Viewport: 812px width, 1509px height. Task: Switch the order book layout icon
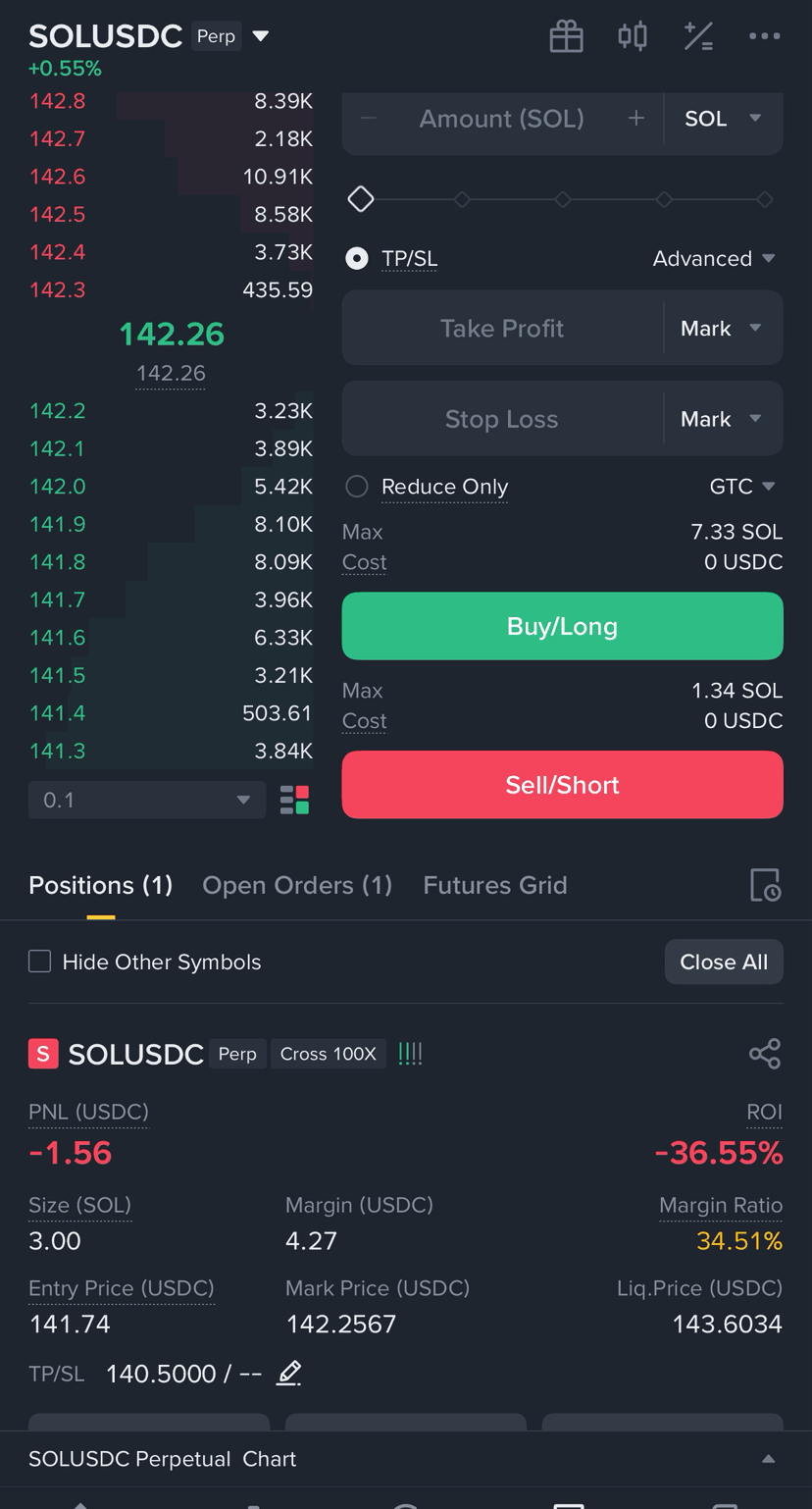coord(294,800)
